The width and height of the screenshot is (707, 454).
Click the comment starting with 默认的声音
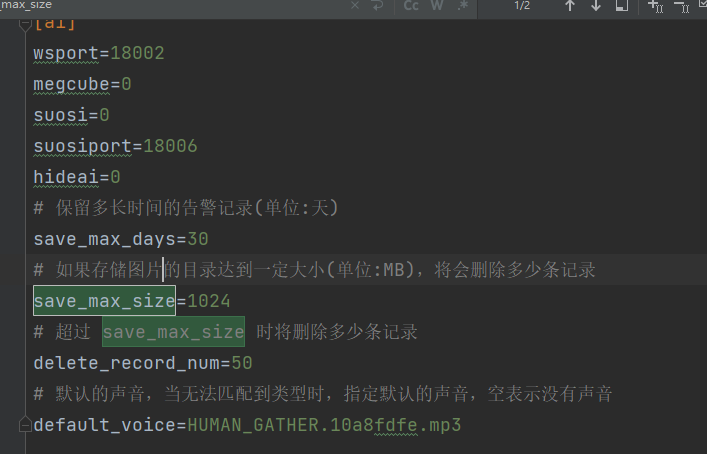click(323, 394)
